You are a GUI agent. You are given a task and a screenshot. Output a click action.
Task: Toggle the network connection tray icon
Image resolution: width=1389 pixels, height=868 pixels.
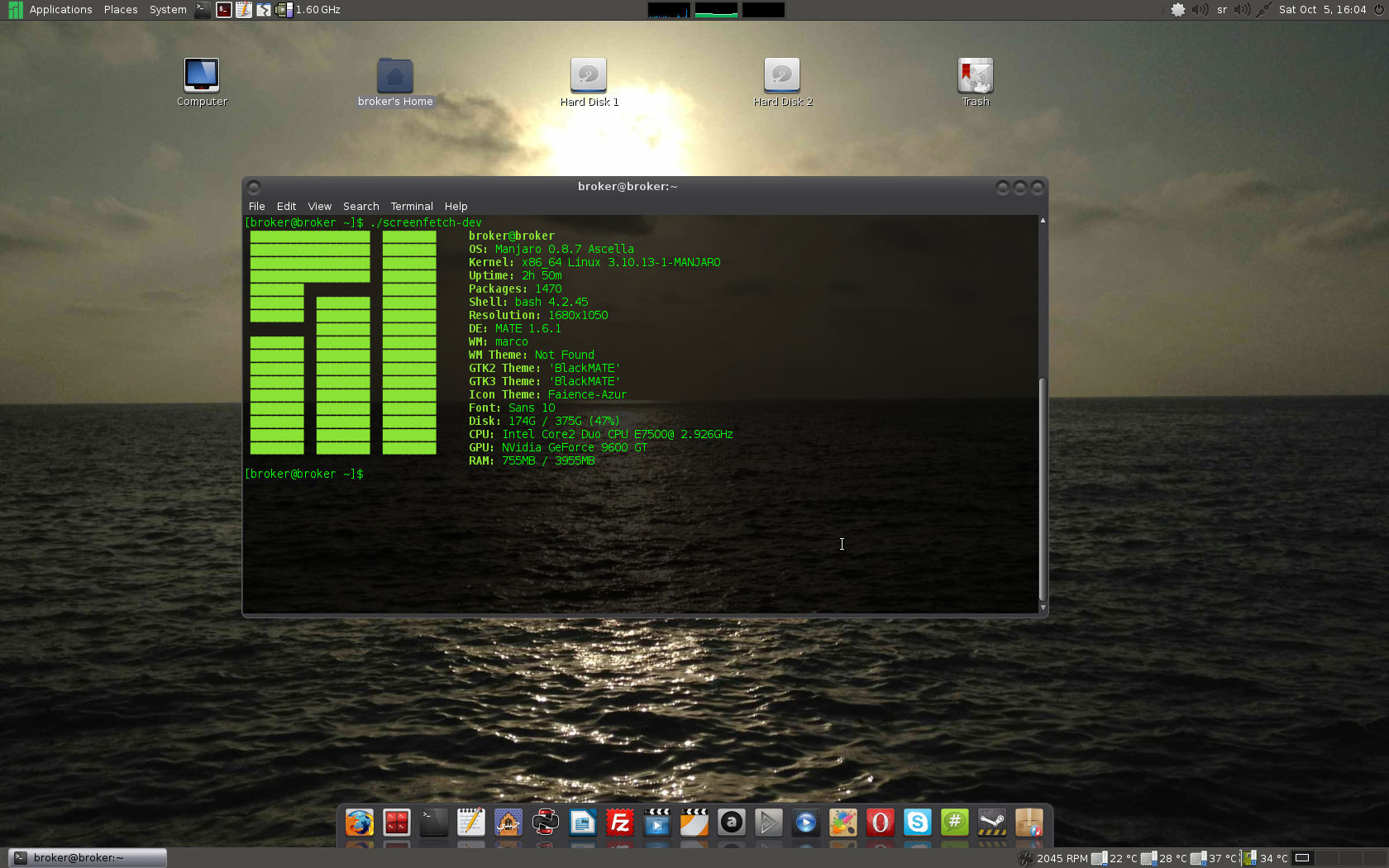point(1263,10)
